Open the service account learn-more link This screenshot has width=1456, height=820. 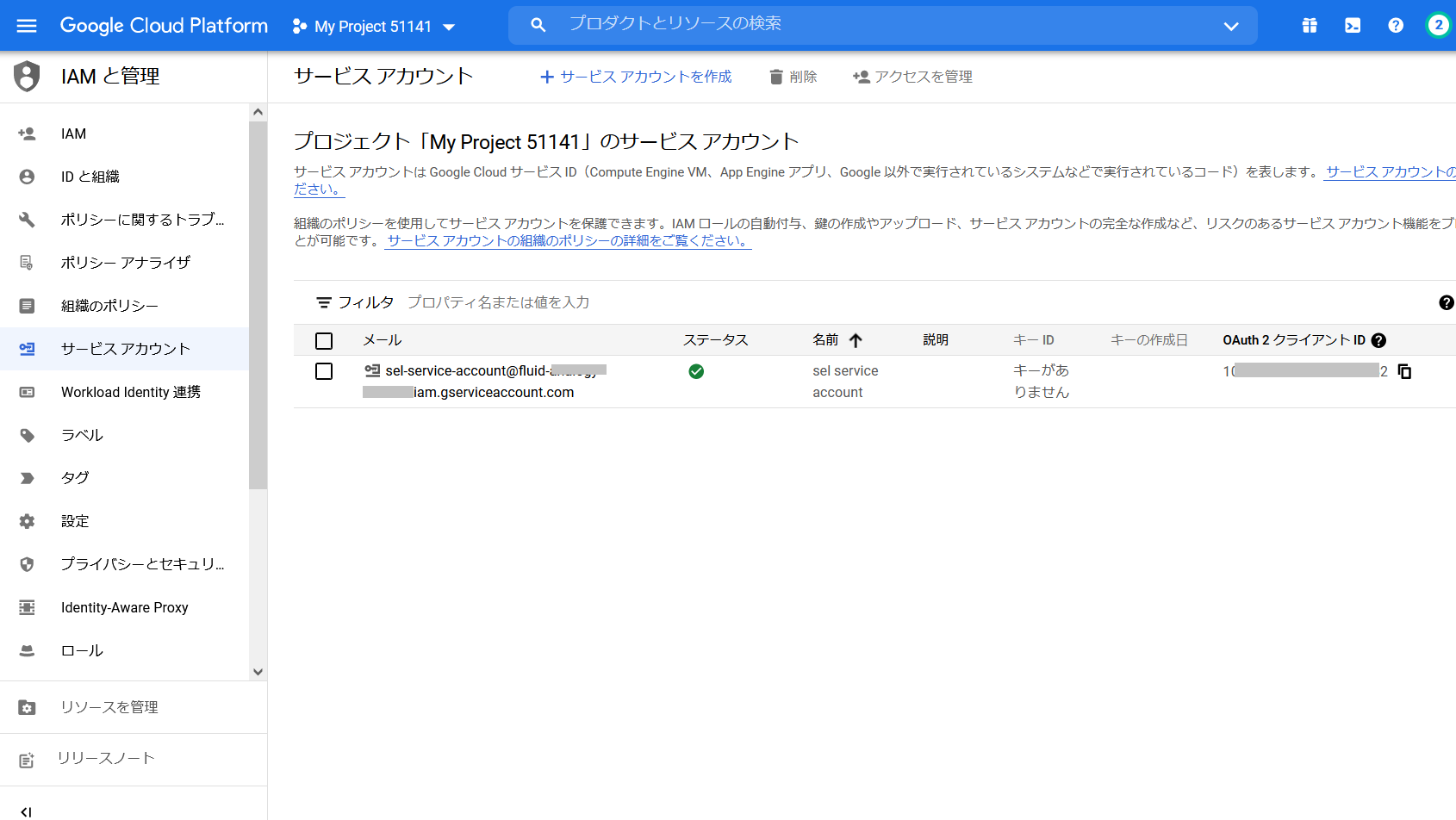click(1391, 172)
